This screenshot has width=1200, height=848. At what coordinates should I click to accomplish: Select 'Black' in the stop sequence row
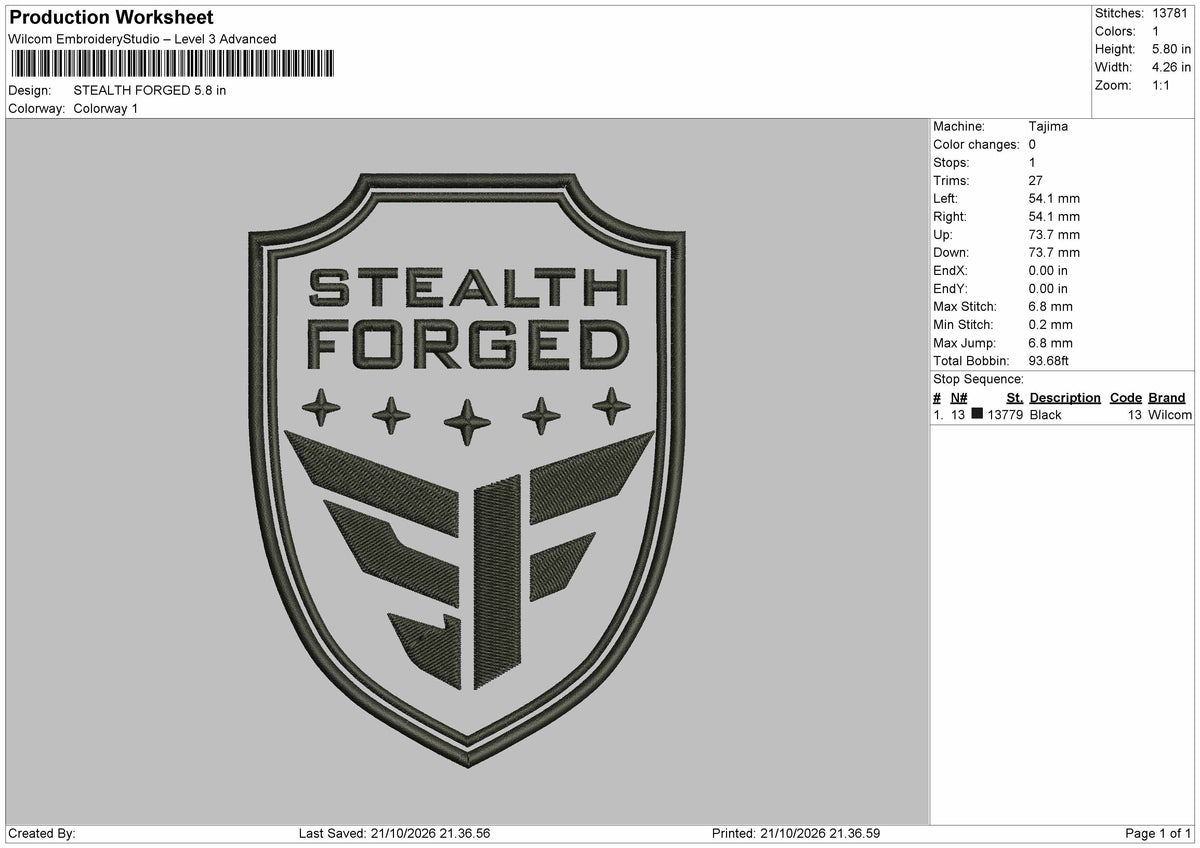[1046, 414]
